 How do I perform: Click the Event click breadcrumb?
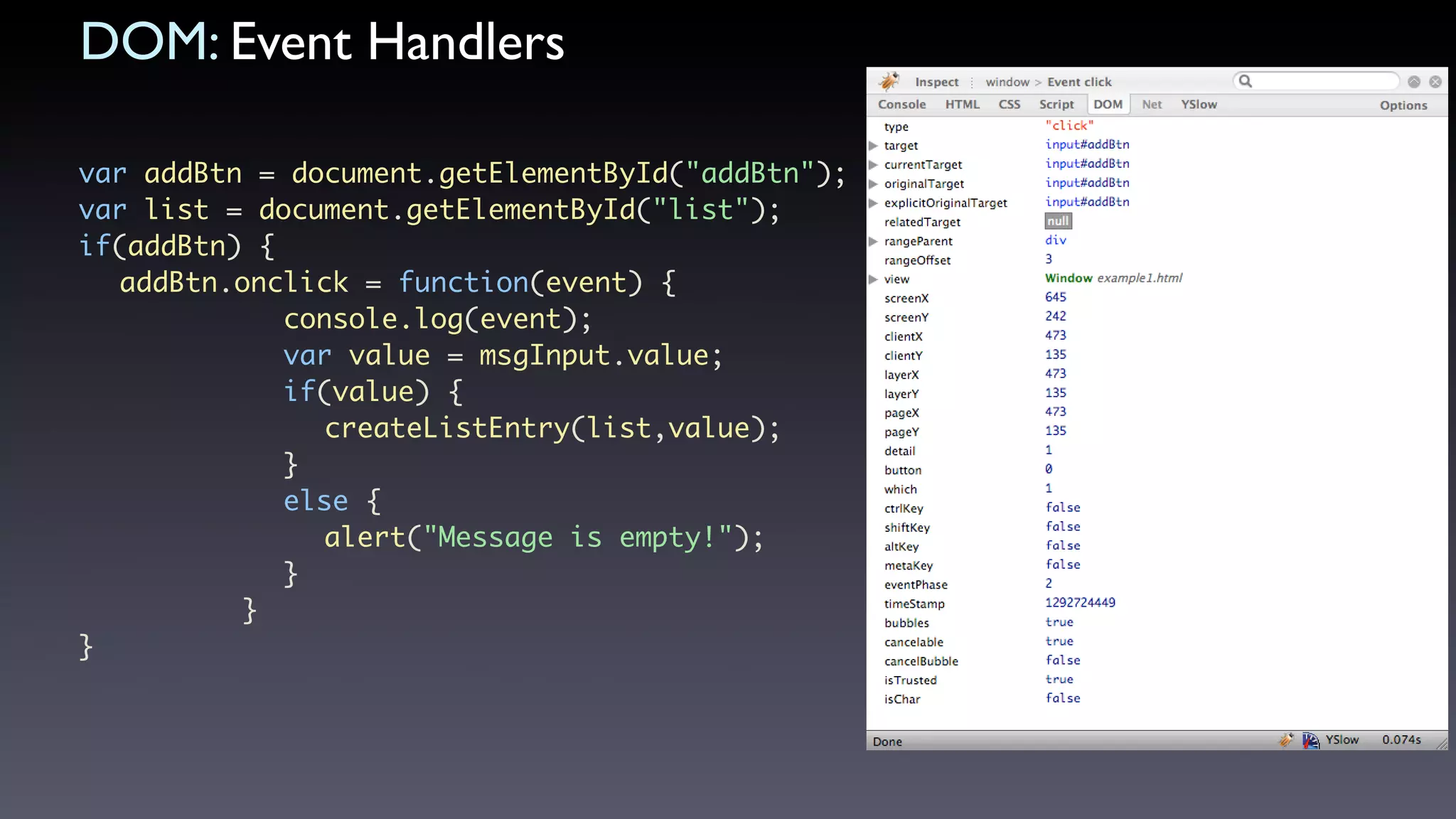(x=1079, y=82)
